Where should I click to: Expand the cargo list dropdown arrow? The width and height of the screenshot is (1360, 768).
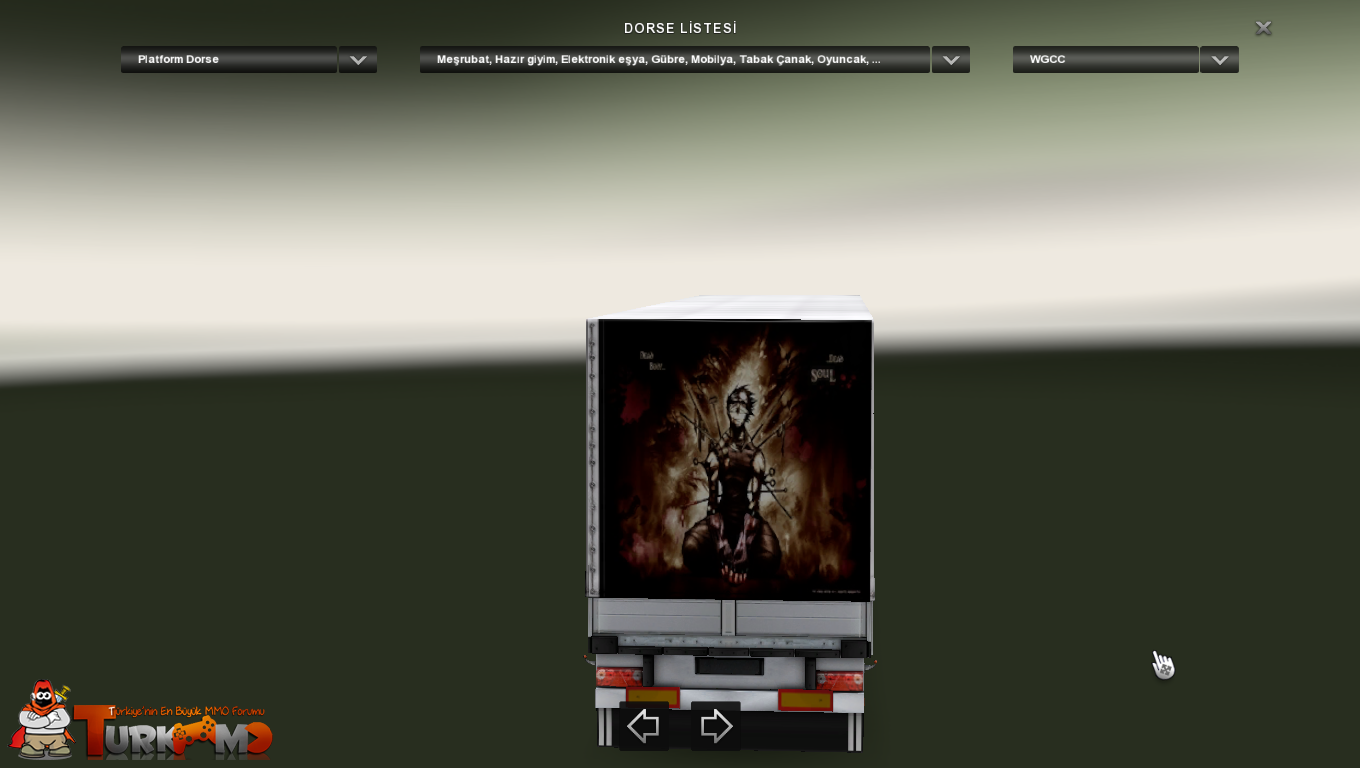pos(951,60)
